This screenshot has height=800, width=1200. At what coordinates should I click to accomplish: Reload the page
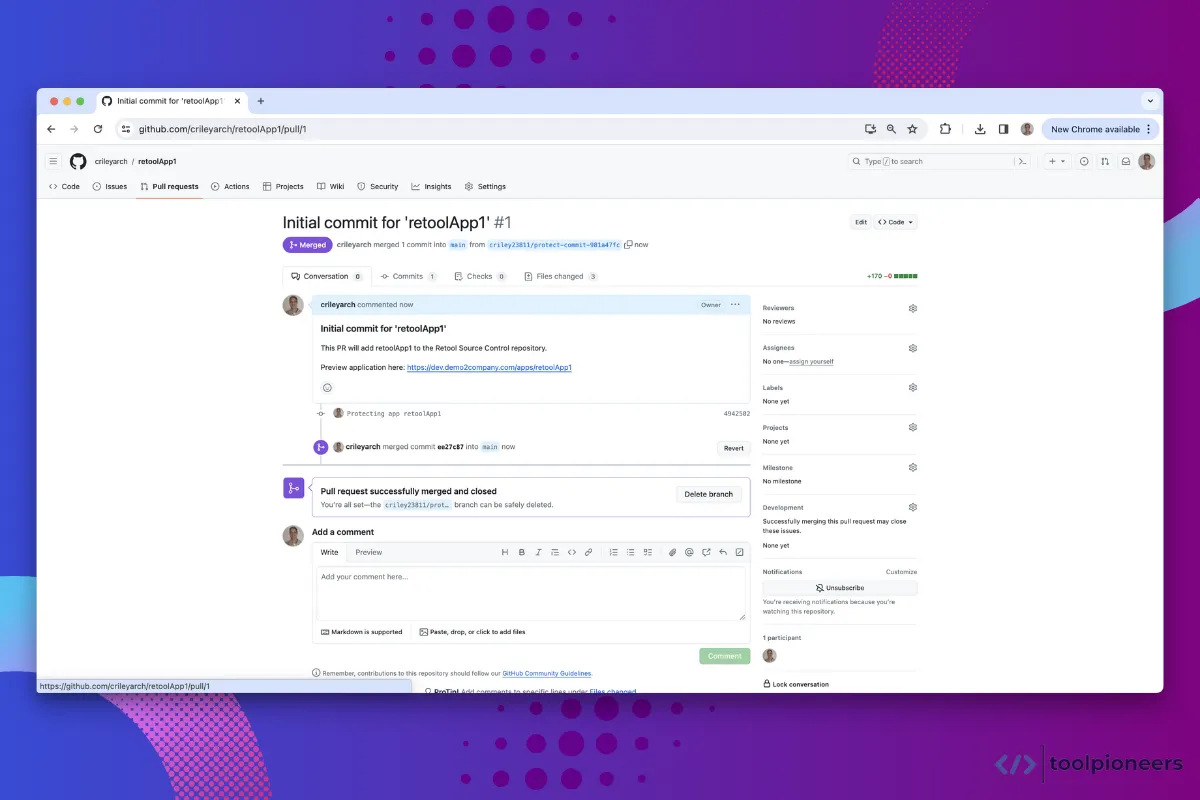pyautogui.click(x=98, y=129)
